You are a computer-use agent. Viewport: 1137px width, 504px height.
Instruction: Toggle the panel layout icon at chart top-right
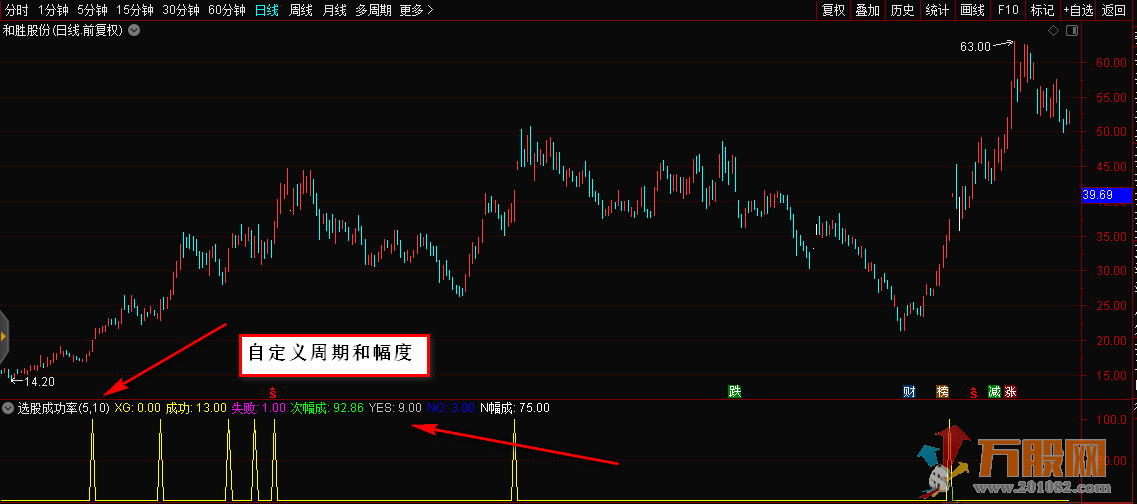(1072, 31)
